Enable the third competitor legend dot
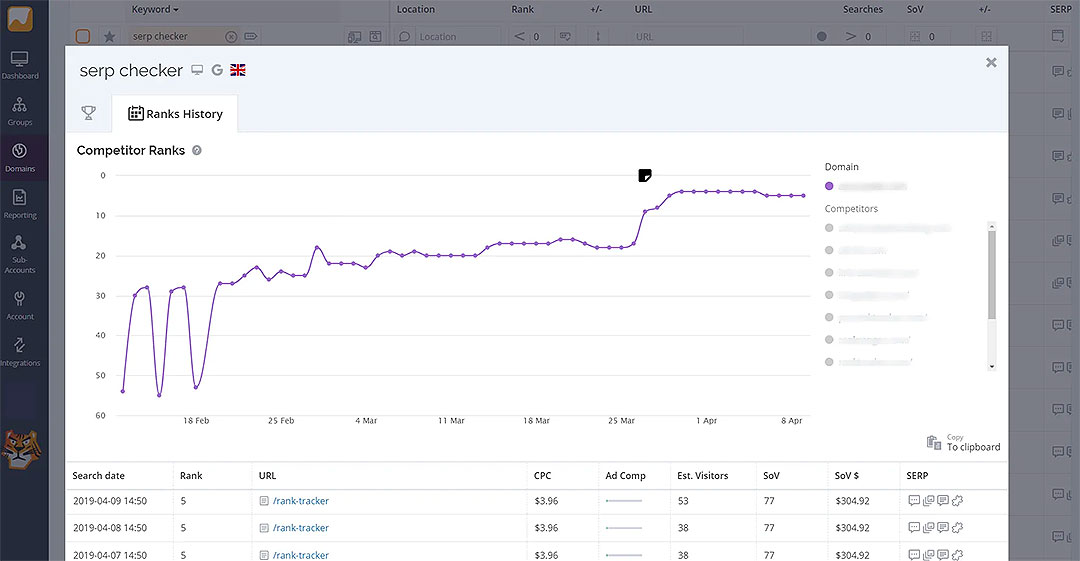Viewport: 1080px width, 561px height. 829,272
